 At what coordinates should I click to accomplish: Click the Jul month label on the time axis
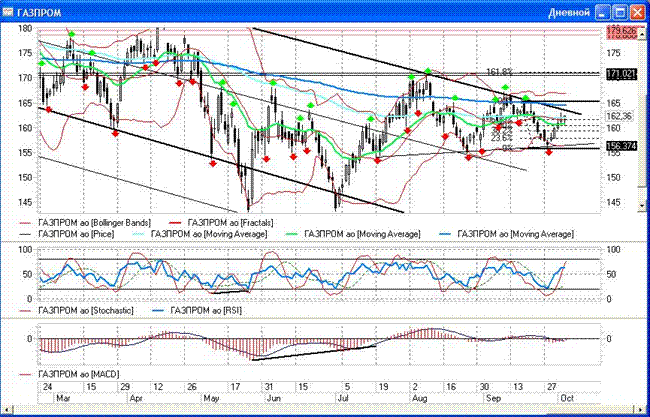tap(342, 398)
